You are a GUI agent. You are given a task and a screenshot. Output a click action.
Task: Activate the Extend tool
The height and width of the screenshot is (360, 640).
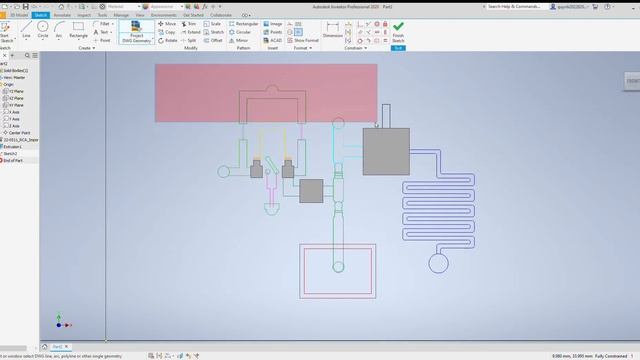191,32
